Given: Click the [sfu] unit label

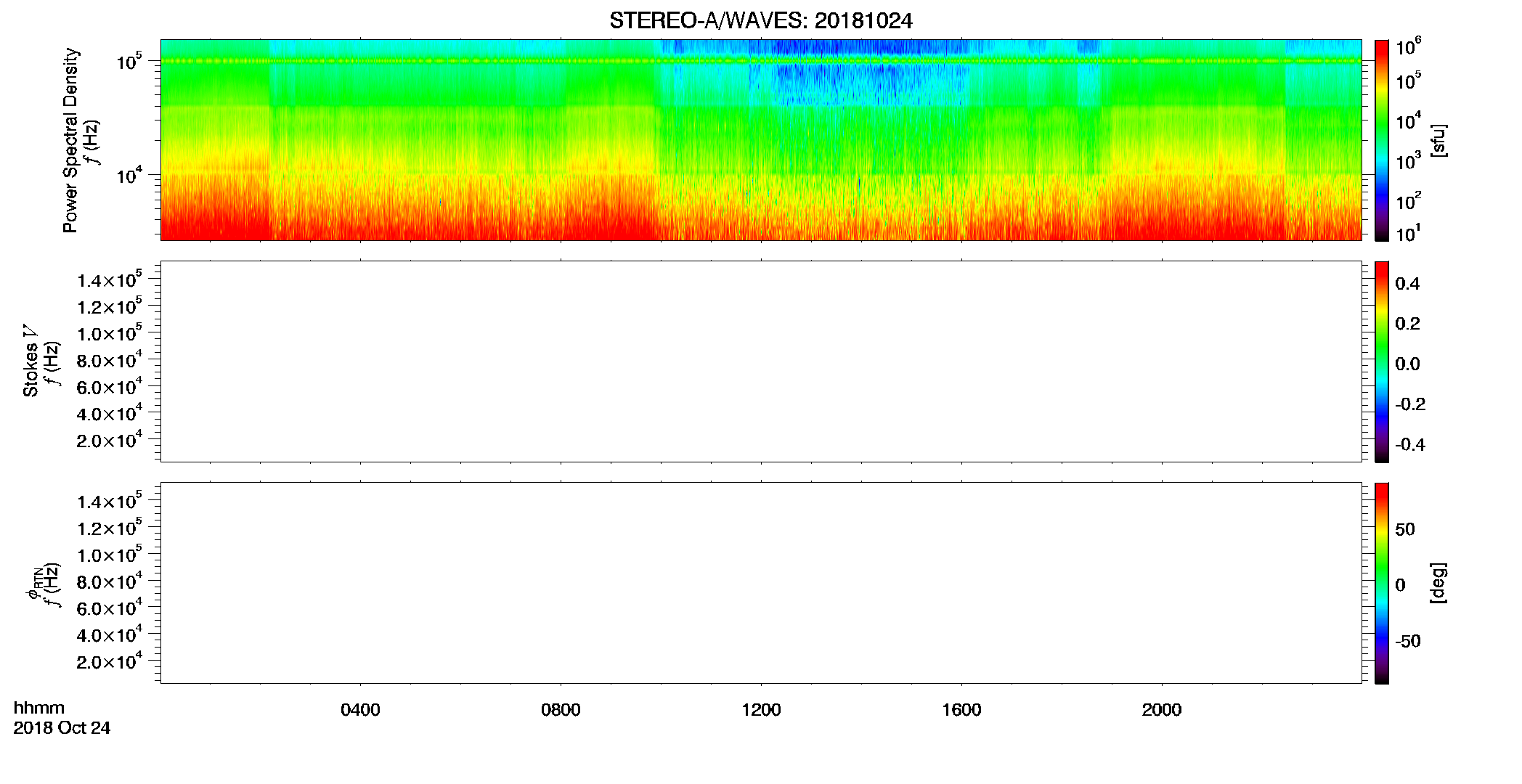Looking at the screenshot, I should (1438, 140).
